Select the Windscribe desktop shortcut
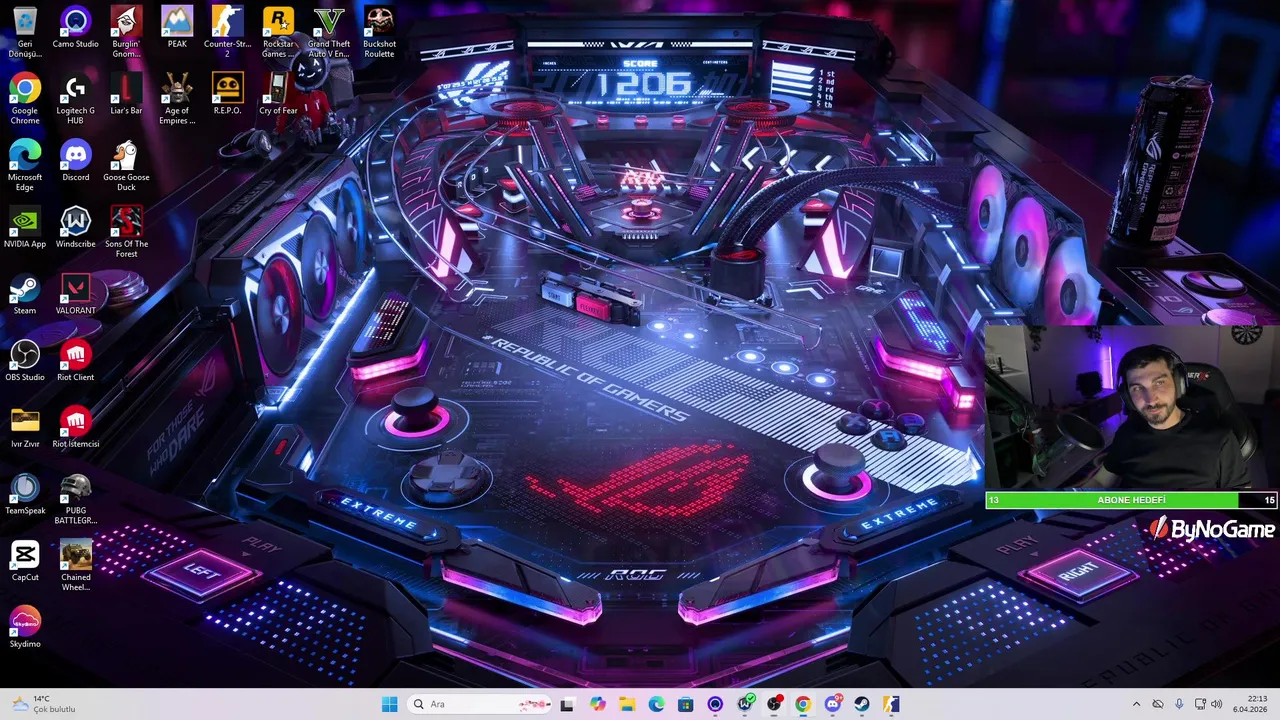 [x=75, y=228]
